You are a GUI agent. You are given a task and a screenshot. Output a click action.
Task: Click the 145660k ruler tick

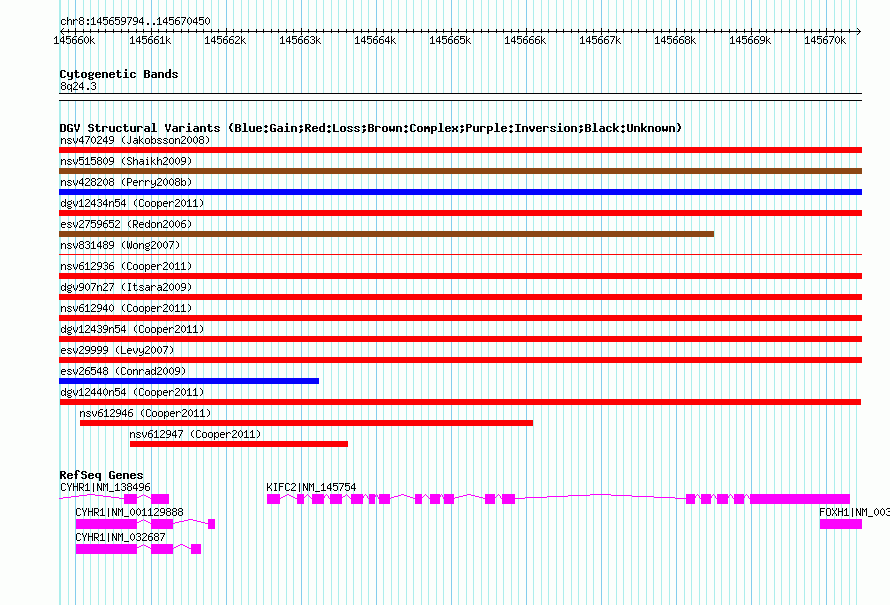(74, 40)
